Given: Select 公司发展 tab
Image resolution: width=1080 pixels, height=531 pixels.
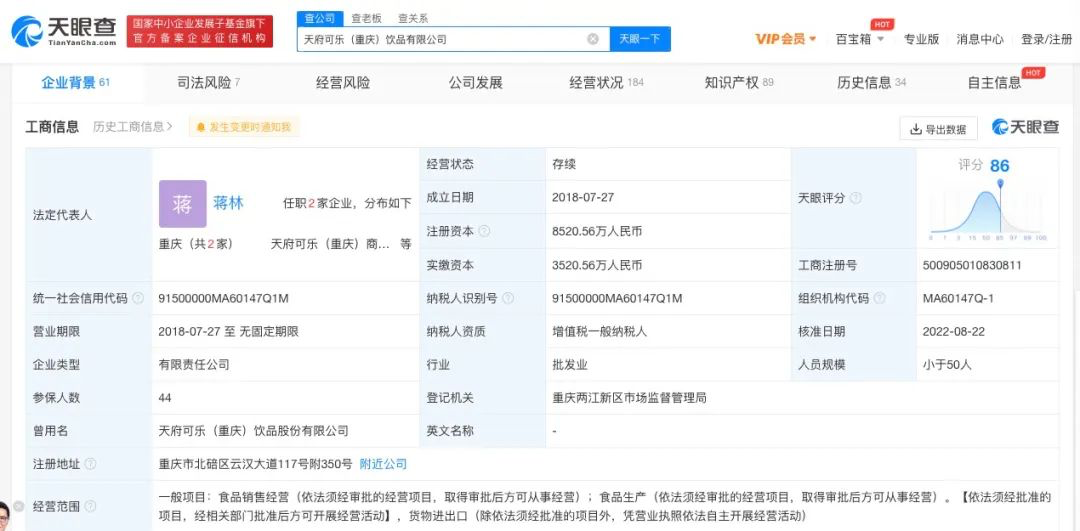Looking at the screenshot, I should coord(475,83).
